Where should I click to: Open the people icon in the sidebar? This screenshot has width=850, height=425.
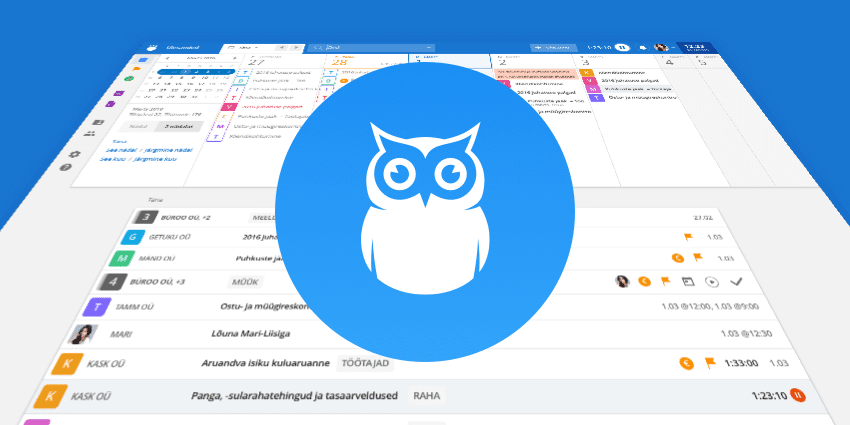pyautogui.click(x=90, y=133)
